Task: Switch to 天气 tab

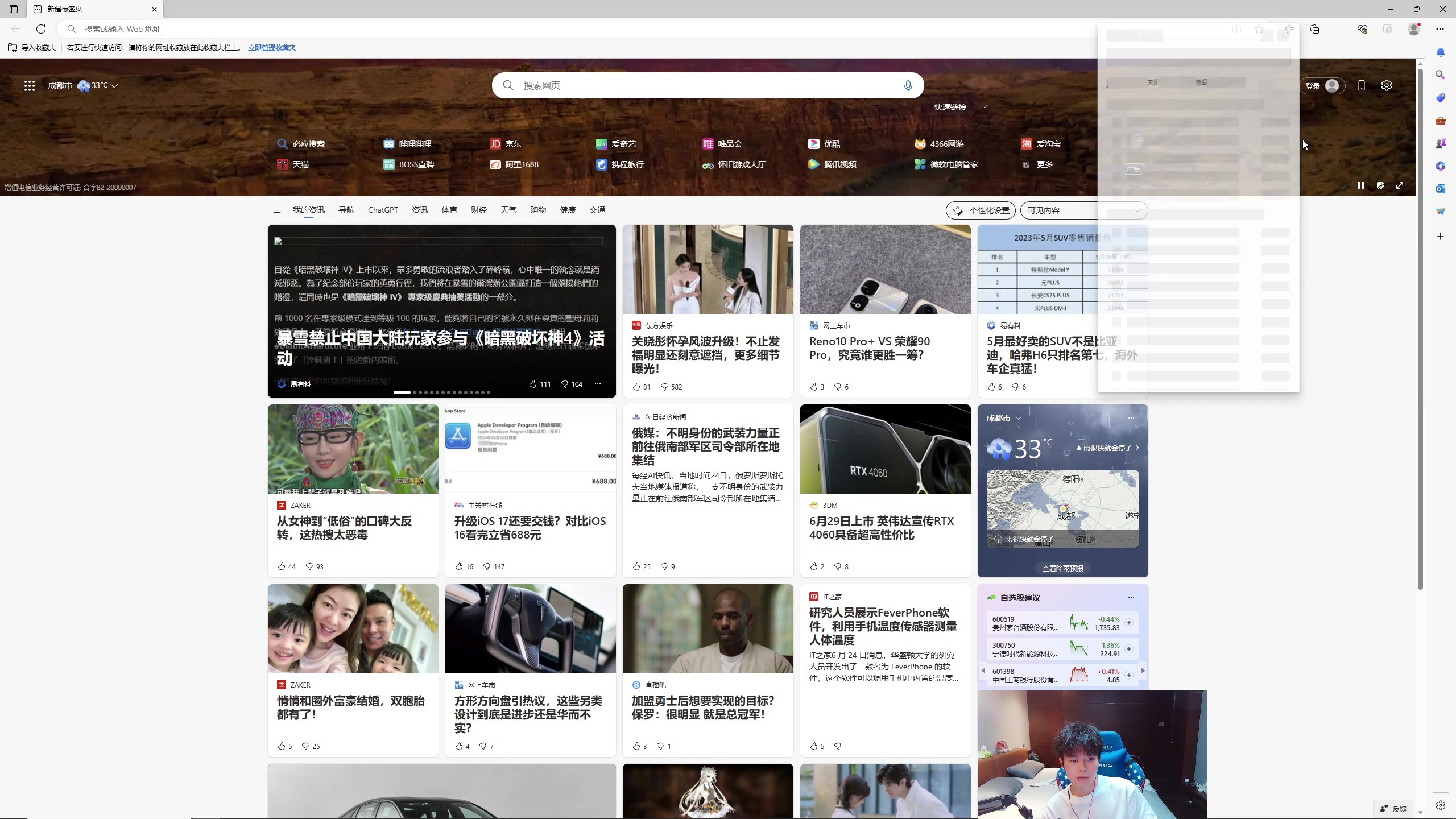Action: 508,210
